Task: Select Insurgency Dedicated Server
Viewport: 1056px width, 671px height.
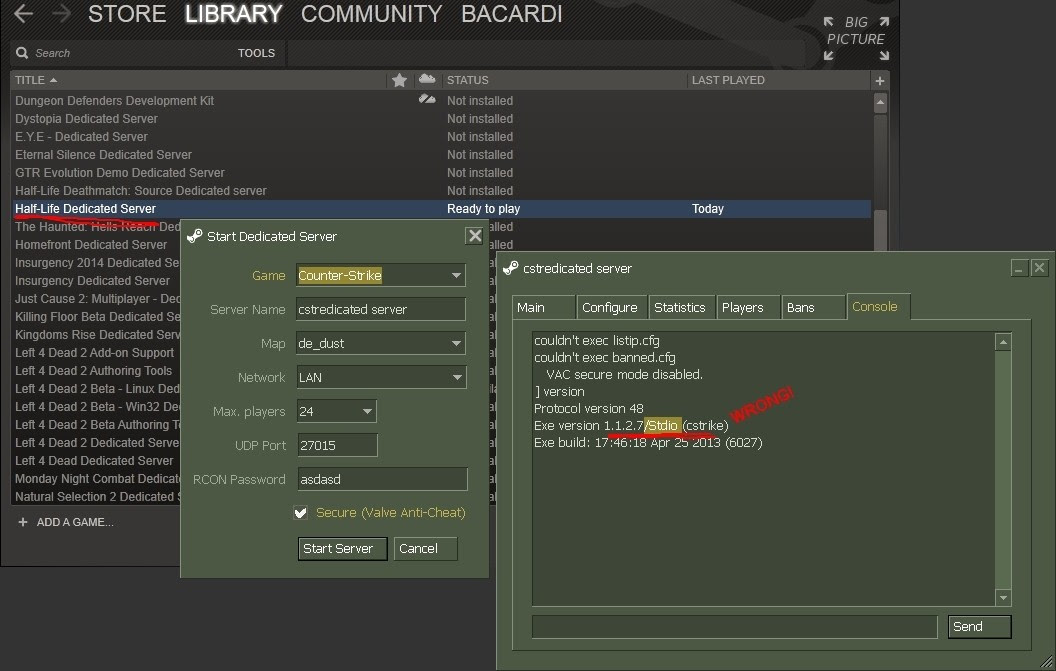Action: pyautogui.click(x=92, y=281)
